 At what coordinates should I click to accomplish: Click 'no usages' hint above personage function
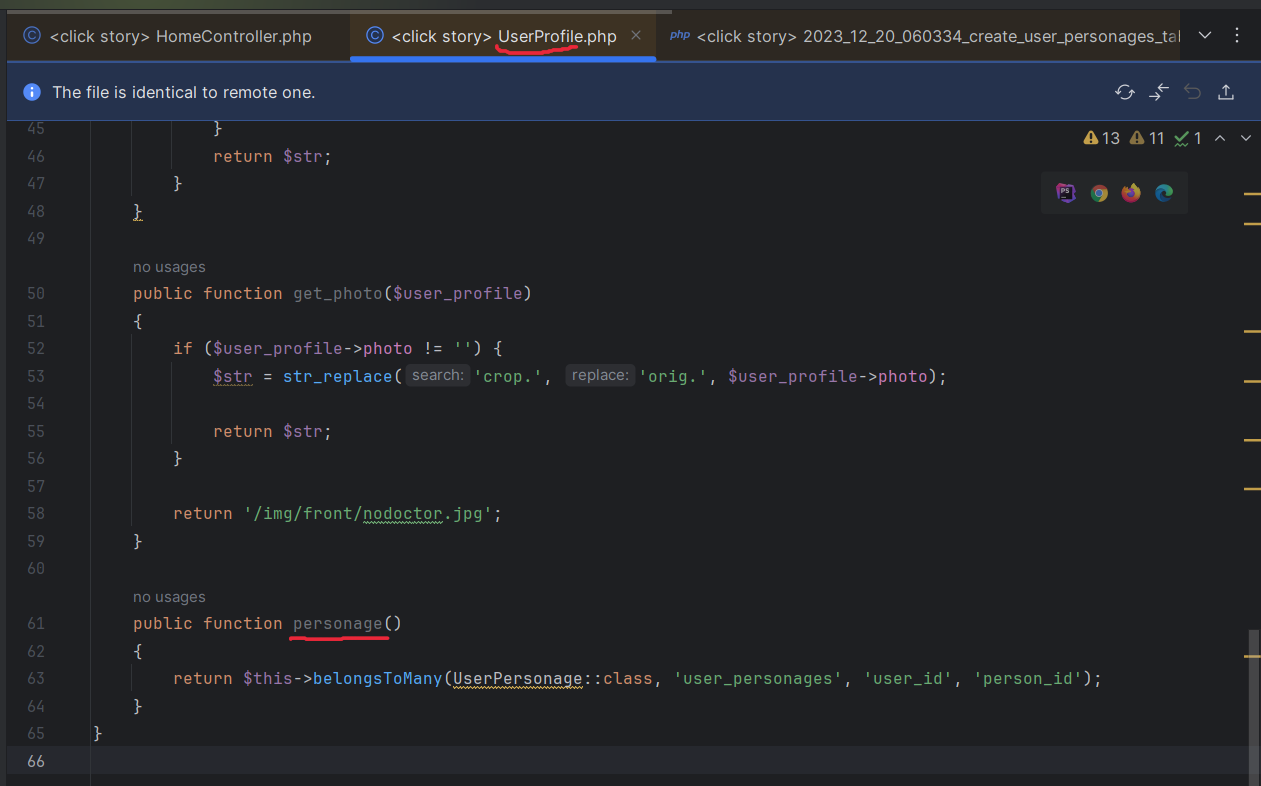[169, 597]
